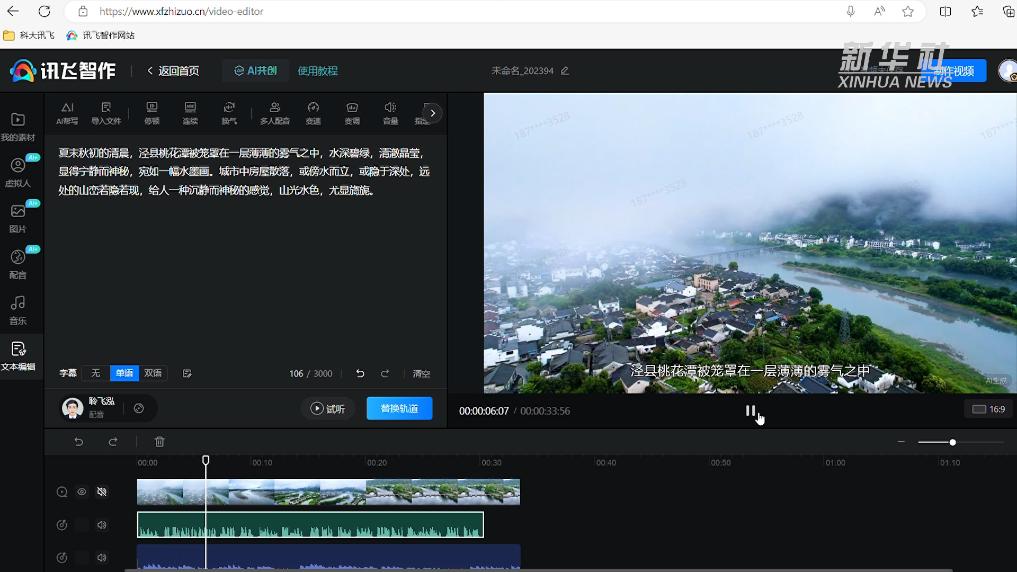This screenshot has height=572, width=1017.
Task: Open the 使用教程 tutorial link
Action: 318,71
